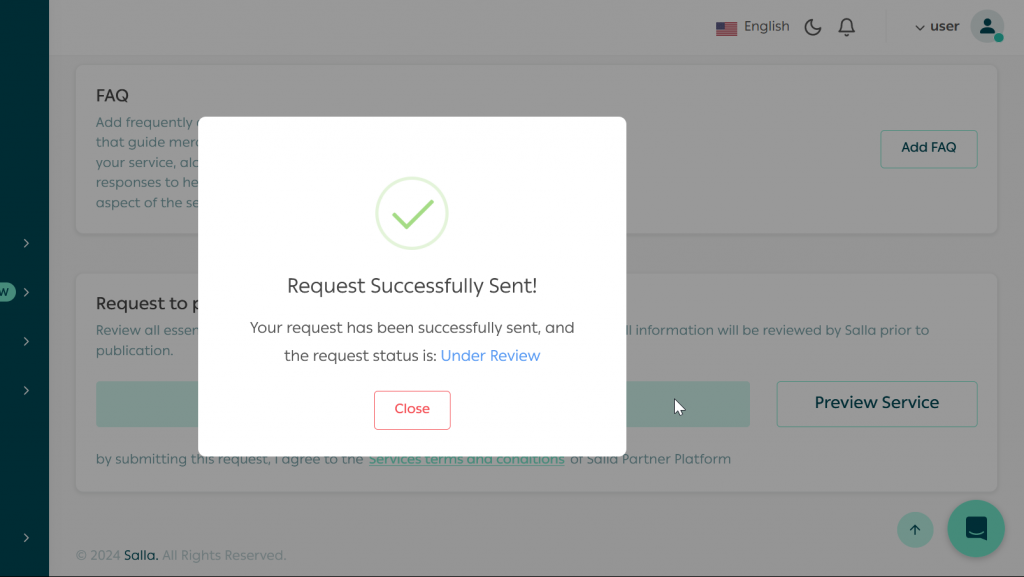1024x577 pixels.
Task: Open the chat support widget
Action: coord(976,528)
